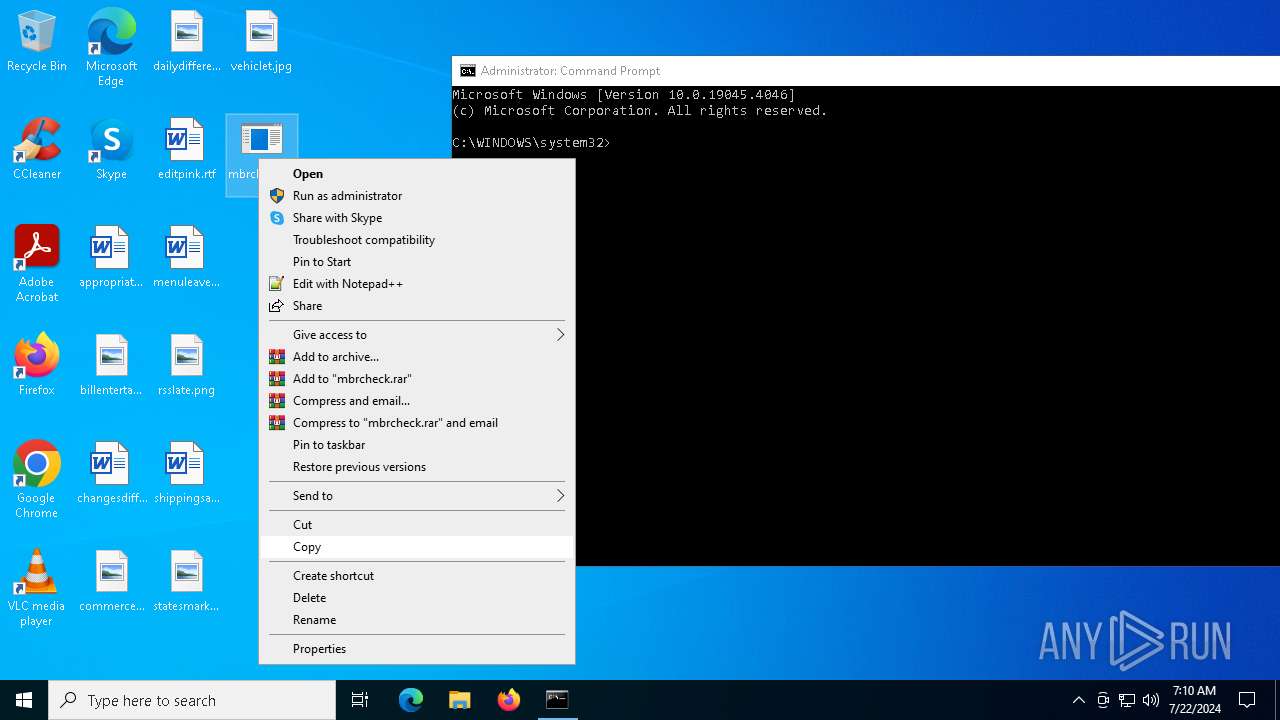This screenshot has width=1280, height=720.
Task: Select the billenterta... image file
Action: point(111,366)
